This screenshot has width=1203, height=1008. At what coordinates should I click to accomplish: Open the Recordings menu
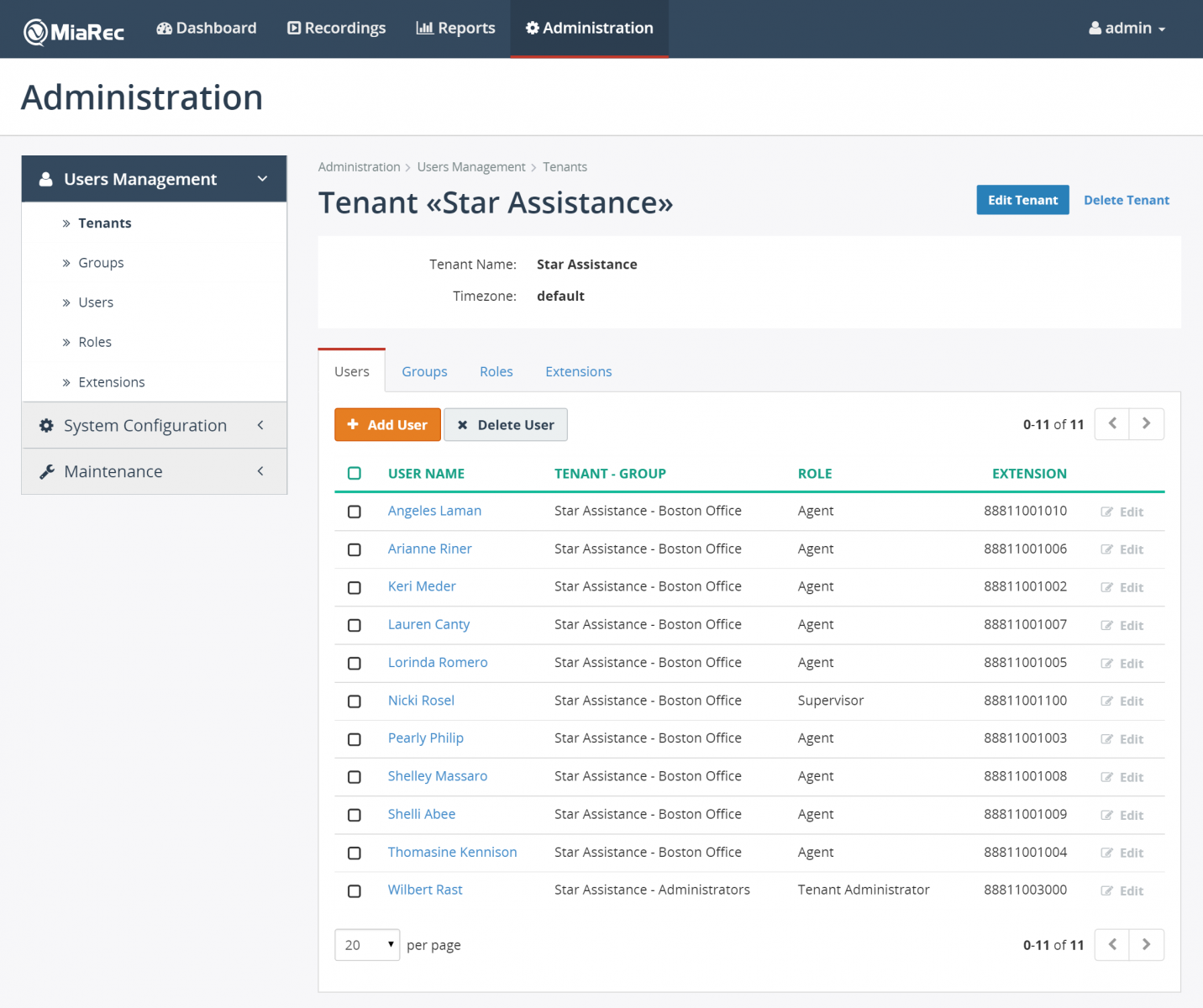coord(336,29)
